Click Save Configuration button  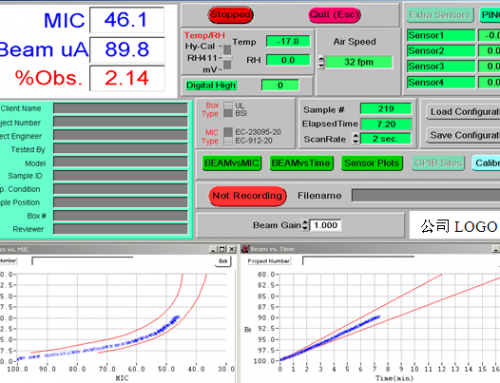pyautogui.click(x=463, y=135)
